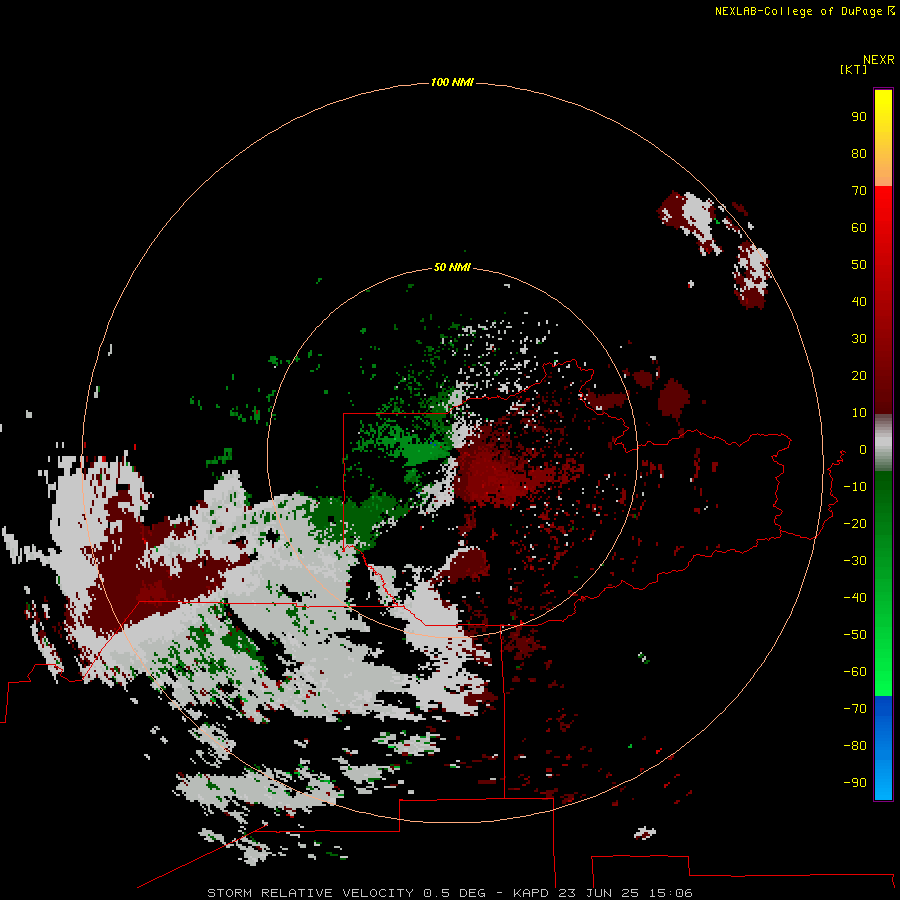The image size is (900, 900).
Task: Click the 50 value on velocity scale
Action: (x=859, y=265)
